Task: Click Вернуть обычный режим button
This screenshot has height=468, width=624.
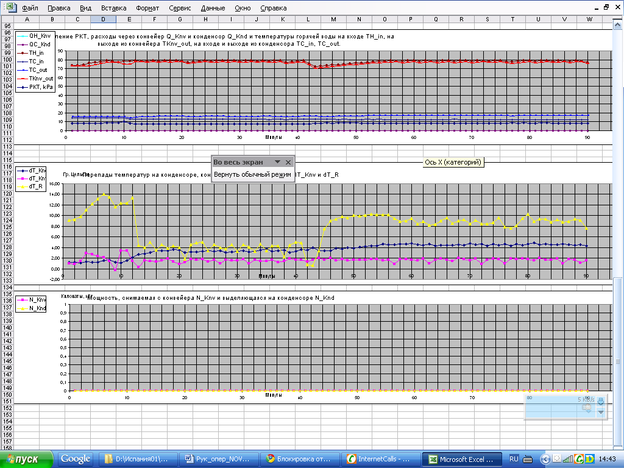Action: tap(253, 174)
